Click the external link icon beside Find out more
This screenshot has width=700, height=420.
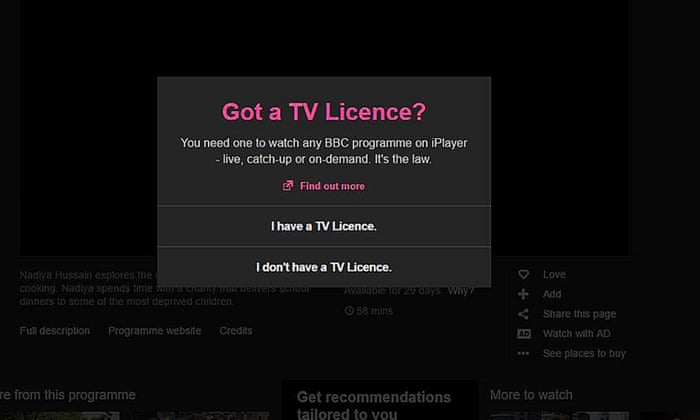pyautogui.click(x=288, y=186)
